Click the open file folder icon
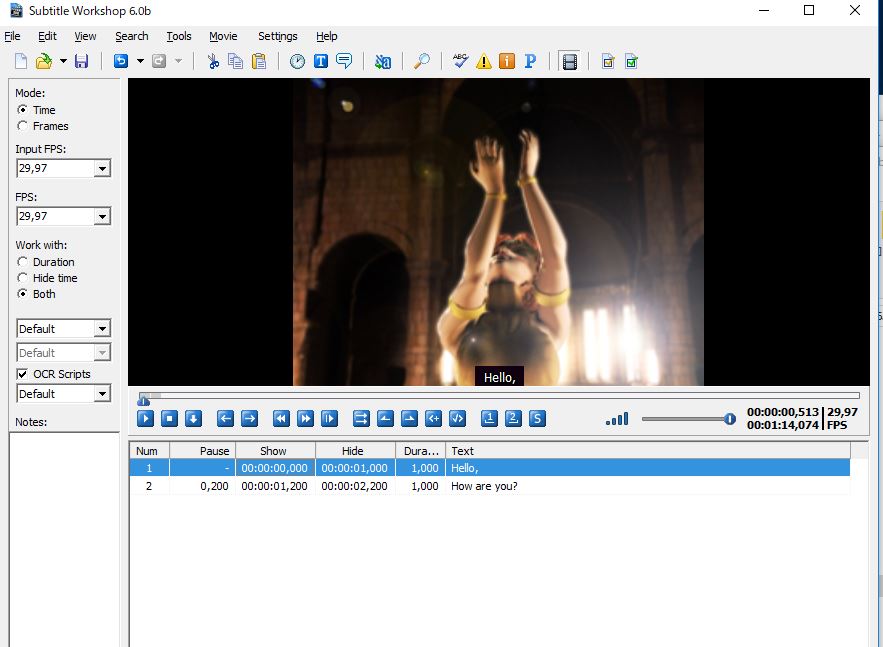Image resolution: width=883 pixels, height=647 pixels. pos(44,61)
